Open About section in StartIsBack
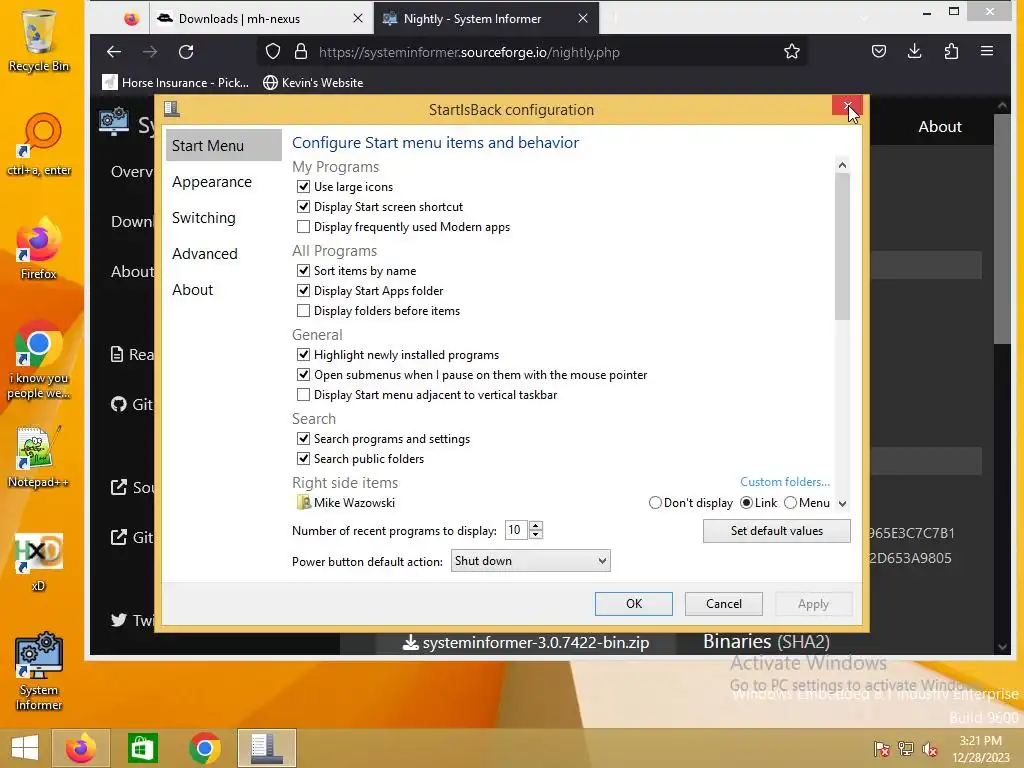Screen dimensions: 1024x768 [193, 289]
